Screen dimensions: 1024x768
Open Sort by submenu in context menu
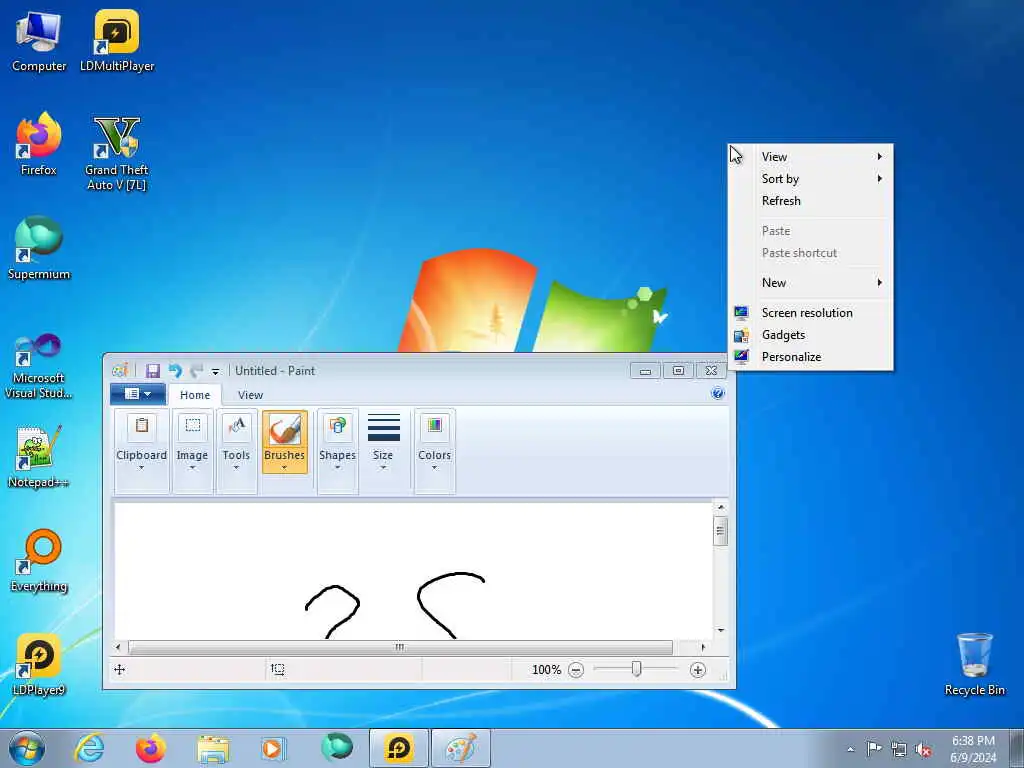(x=810, y=179)
